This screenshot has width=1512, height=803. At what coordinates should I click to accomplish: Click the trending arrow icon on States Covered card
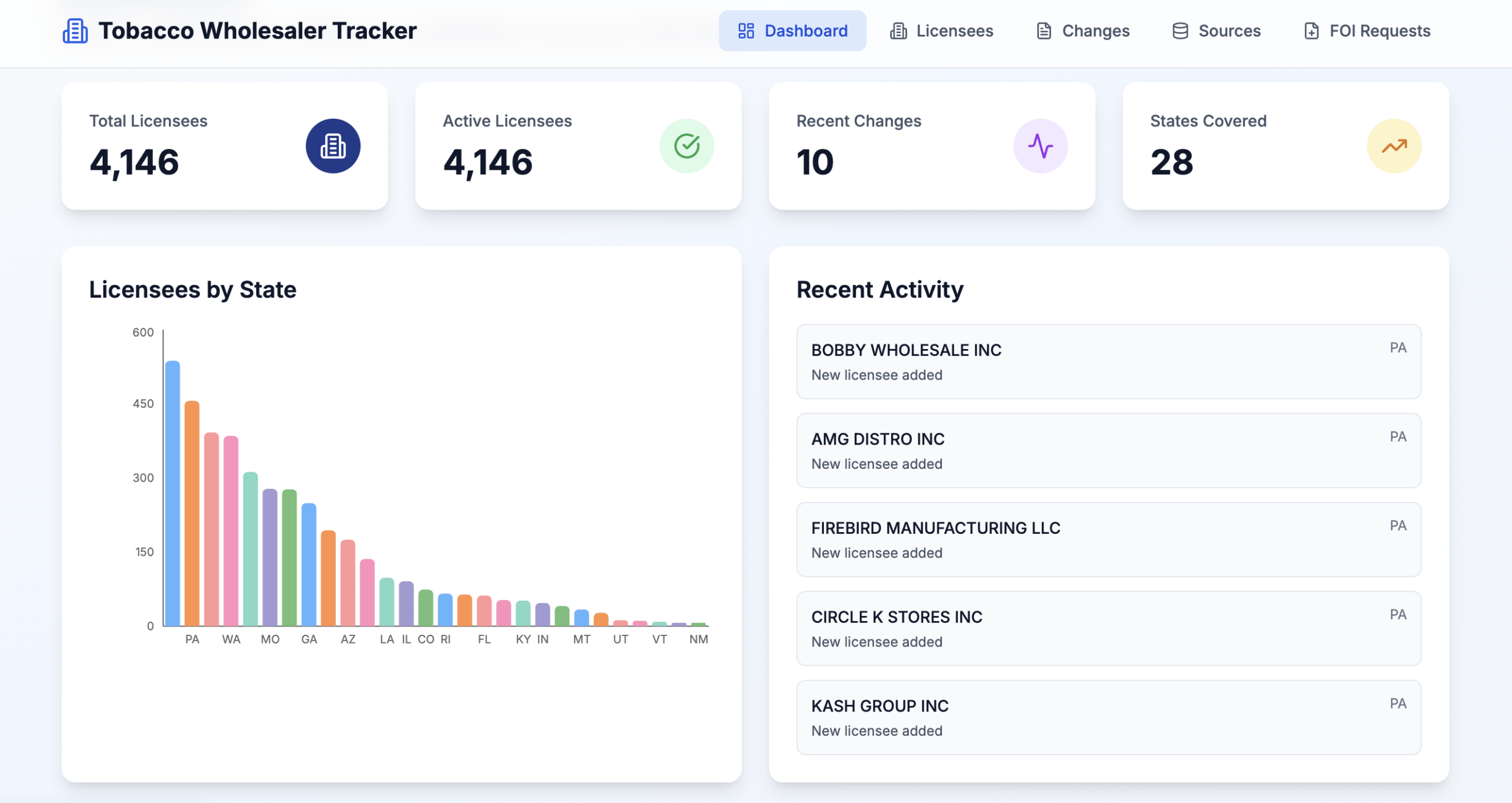(1394, 146)
